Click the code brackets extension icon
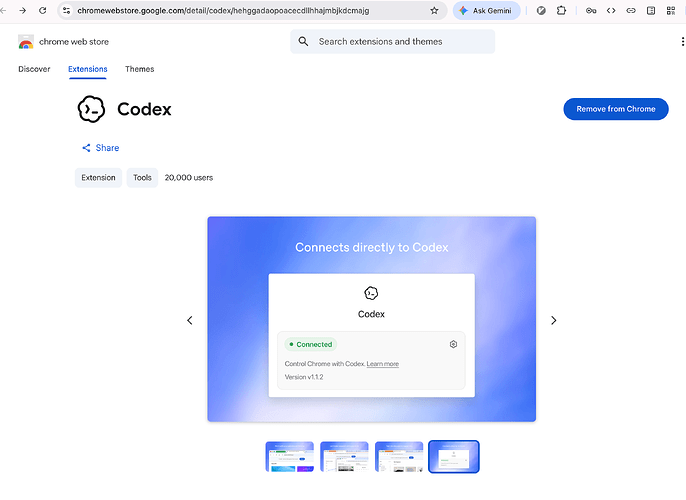The image size is (686, 500). click(611, 10)
